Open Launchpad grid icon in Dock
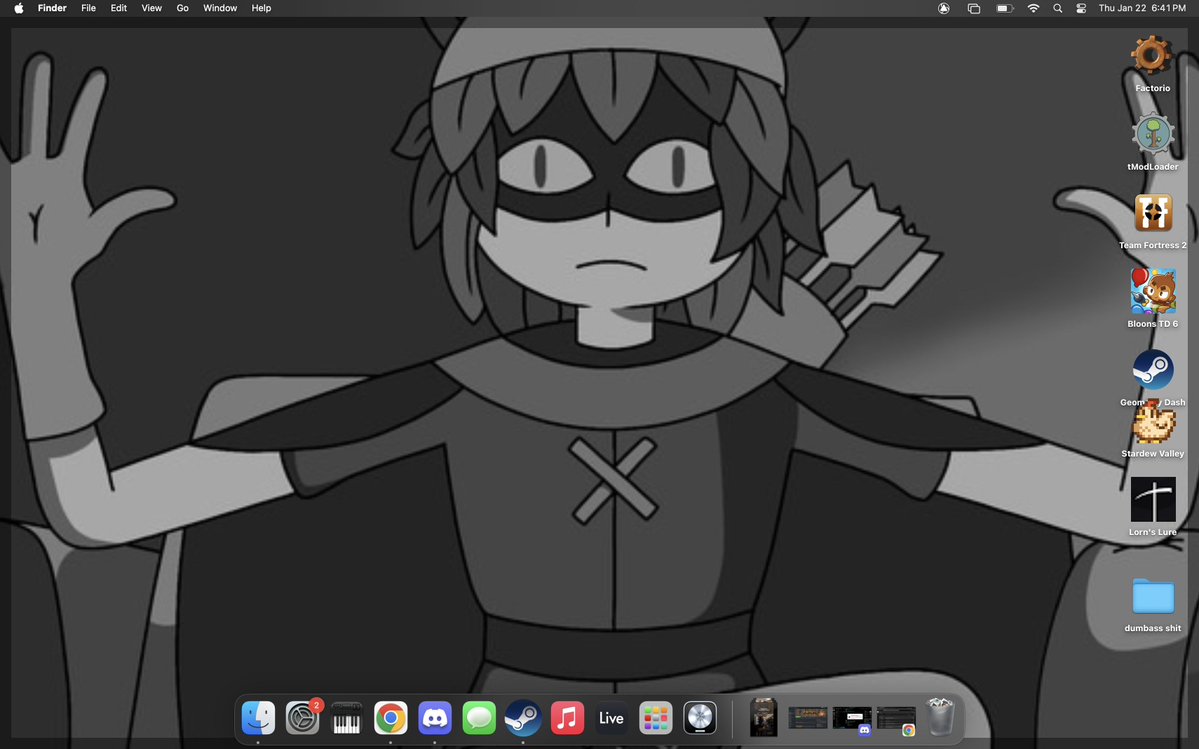The width and height of the screenshot is (1199, 749). [x=655, y=718]
